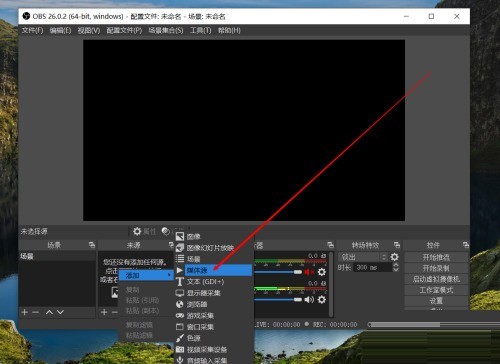Open the 配置文件(P) menu
500x364 pixels.
tap(124, 30)
